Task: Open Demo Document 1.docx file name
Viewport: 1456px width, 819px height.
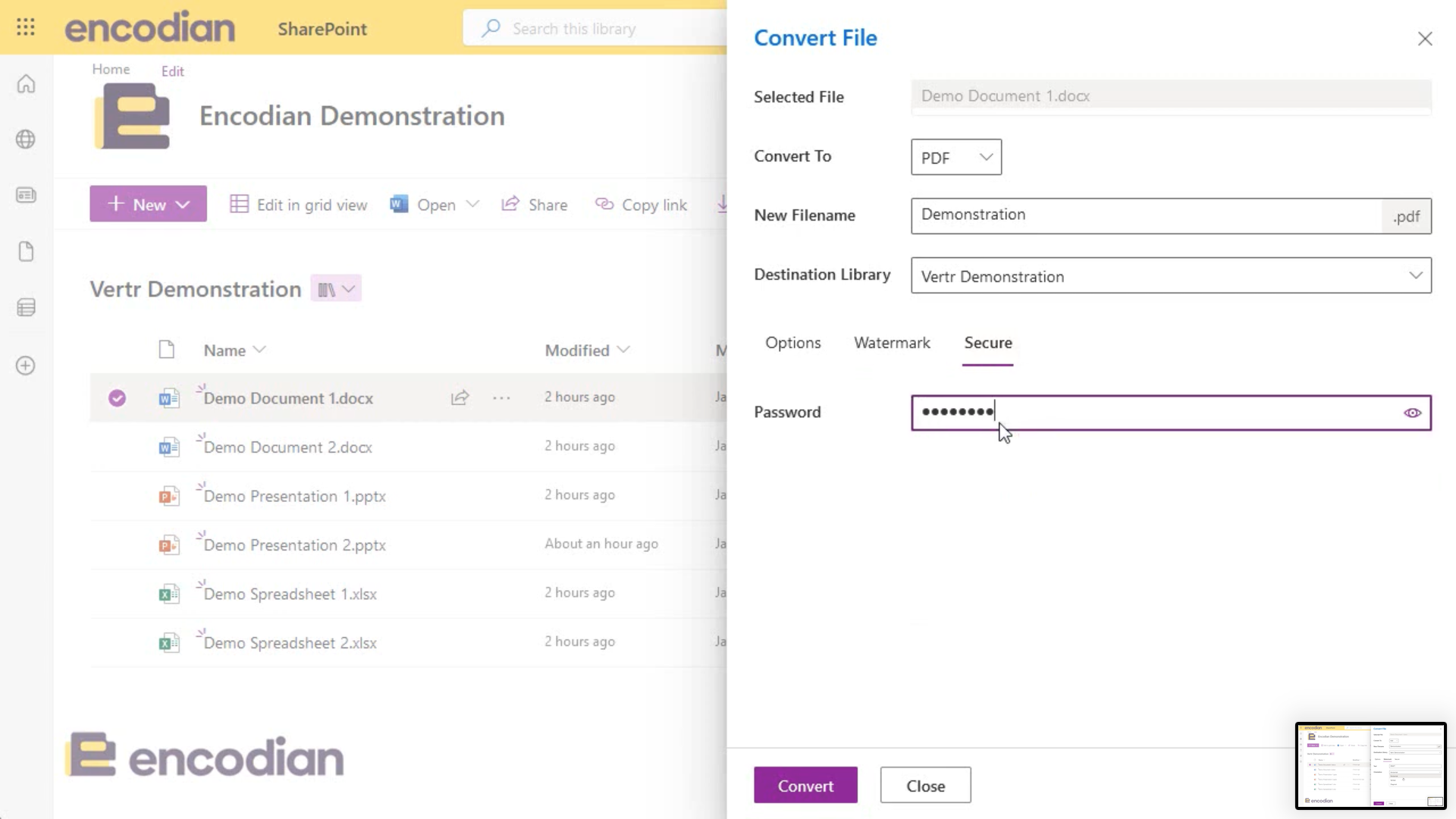Action: point(288,398)
